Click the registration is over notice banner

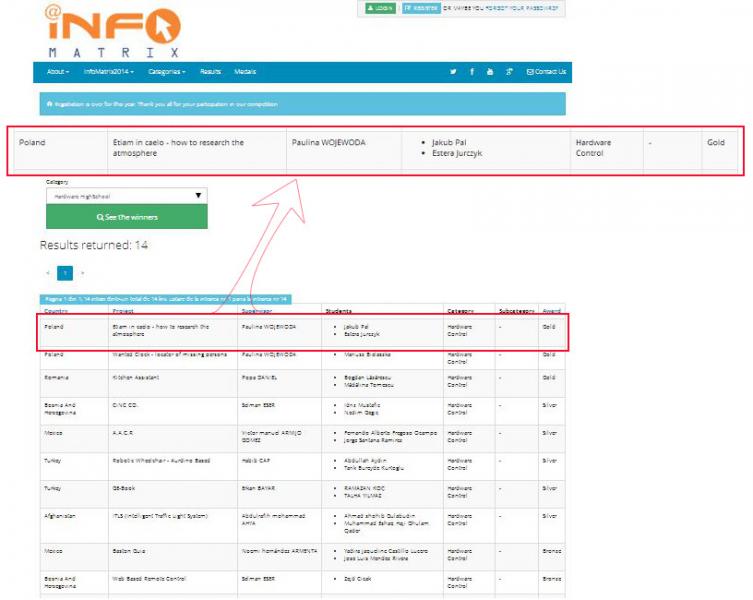(303, 104)
